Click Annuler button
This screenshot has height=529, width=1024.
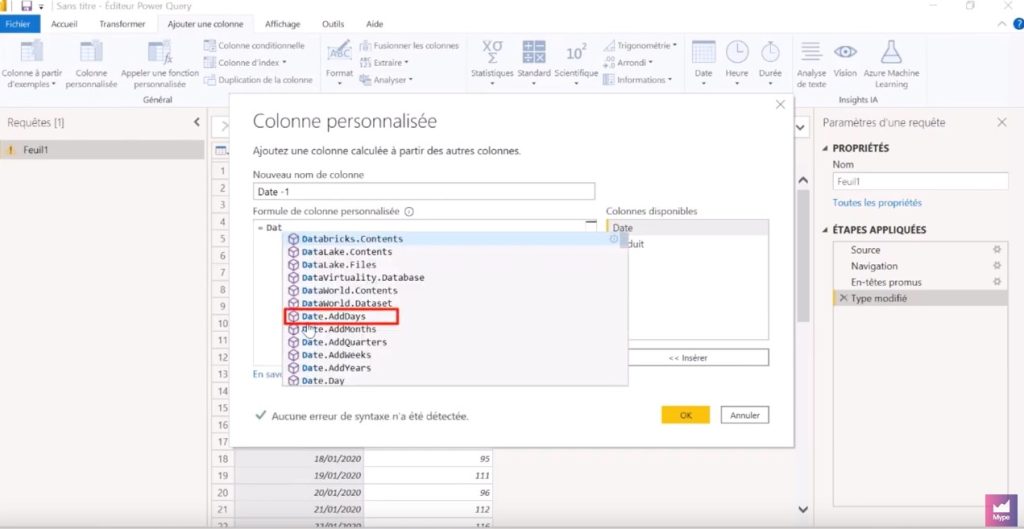pyautogui.click(x=744, y=415)
